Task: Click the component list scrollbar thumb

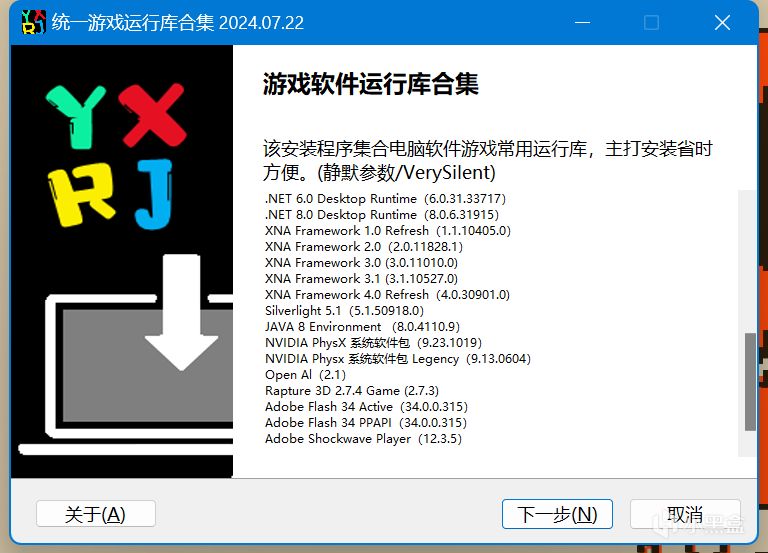Action: (x=750, y=382)
